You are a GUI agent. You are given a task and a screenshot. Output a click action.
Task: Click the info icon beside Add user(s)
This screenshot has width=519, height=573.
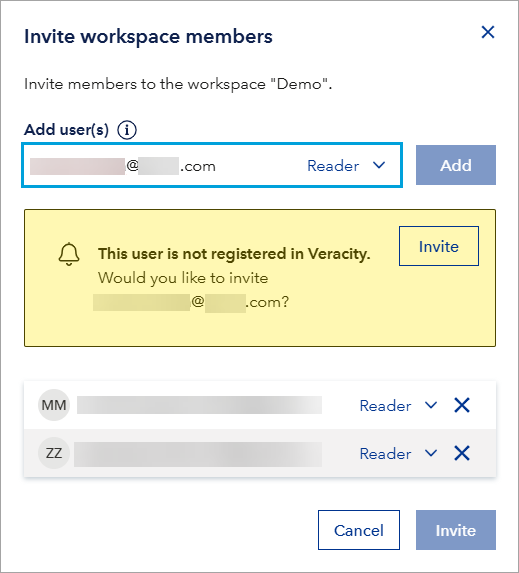(x=127, y=130)
